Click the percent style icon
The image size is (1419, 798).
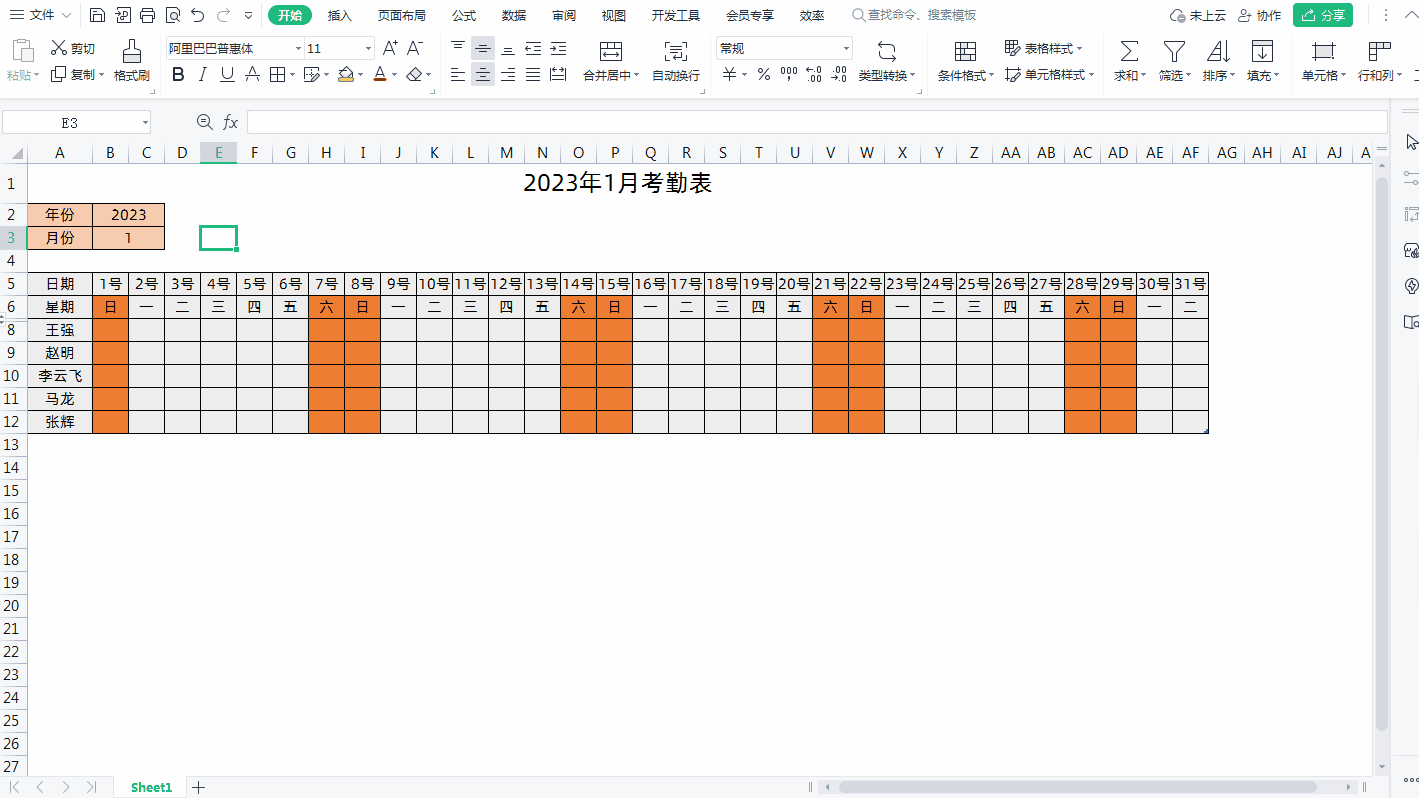click(x=763, y=74)
